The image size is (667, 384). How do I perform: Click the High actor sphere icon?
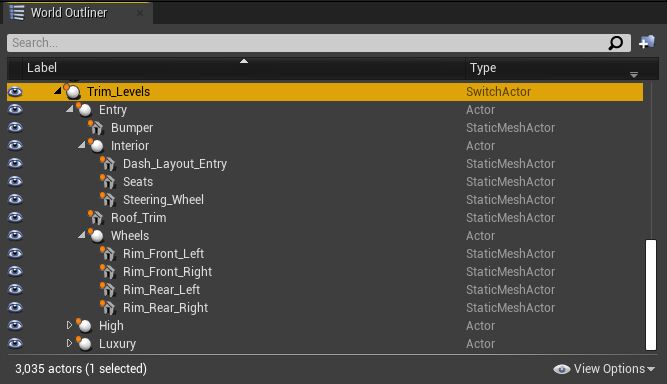(x=84, y=326)
